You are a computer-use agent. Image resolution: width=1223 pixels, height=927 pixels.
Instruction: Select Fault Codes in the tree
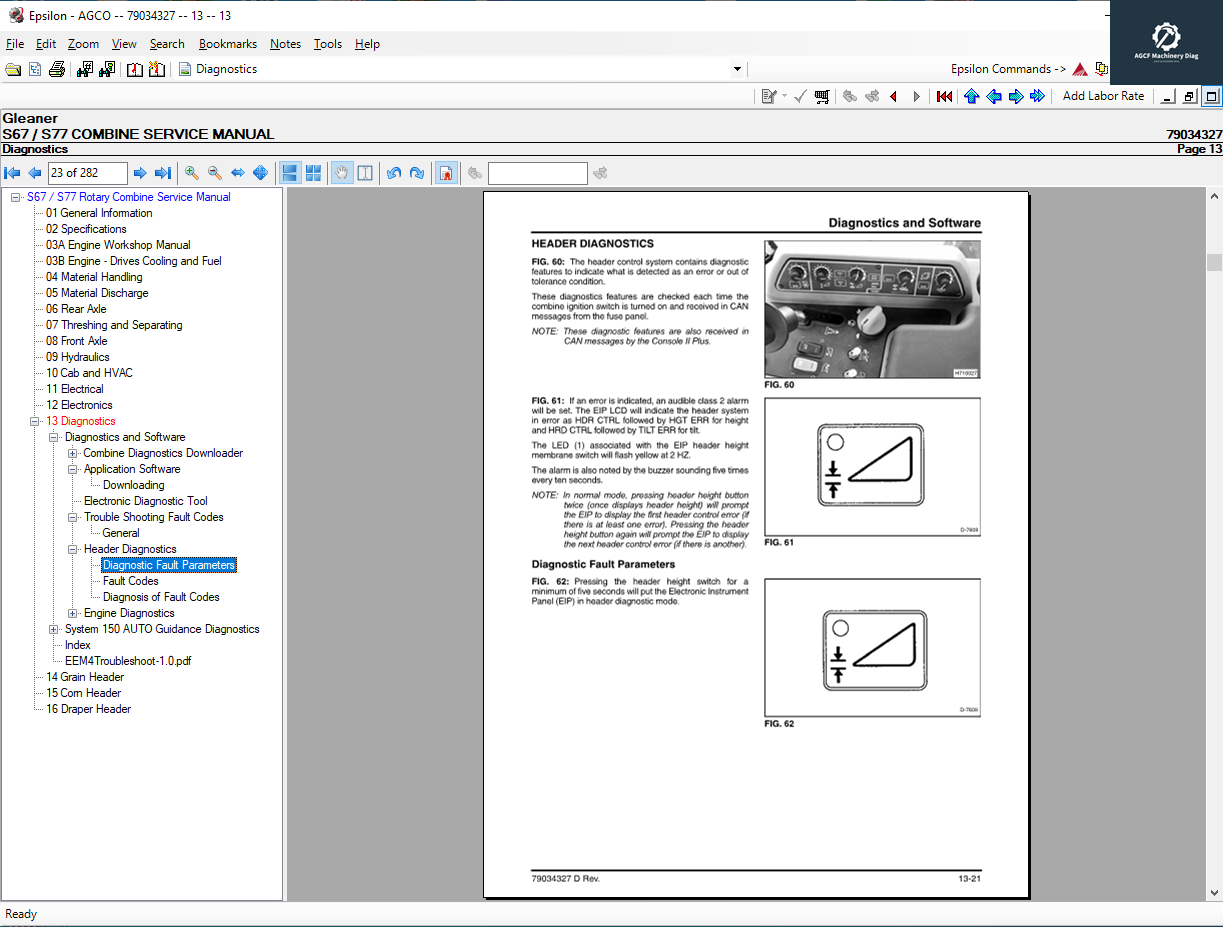pos(130,581)
